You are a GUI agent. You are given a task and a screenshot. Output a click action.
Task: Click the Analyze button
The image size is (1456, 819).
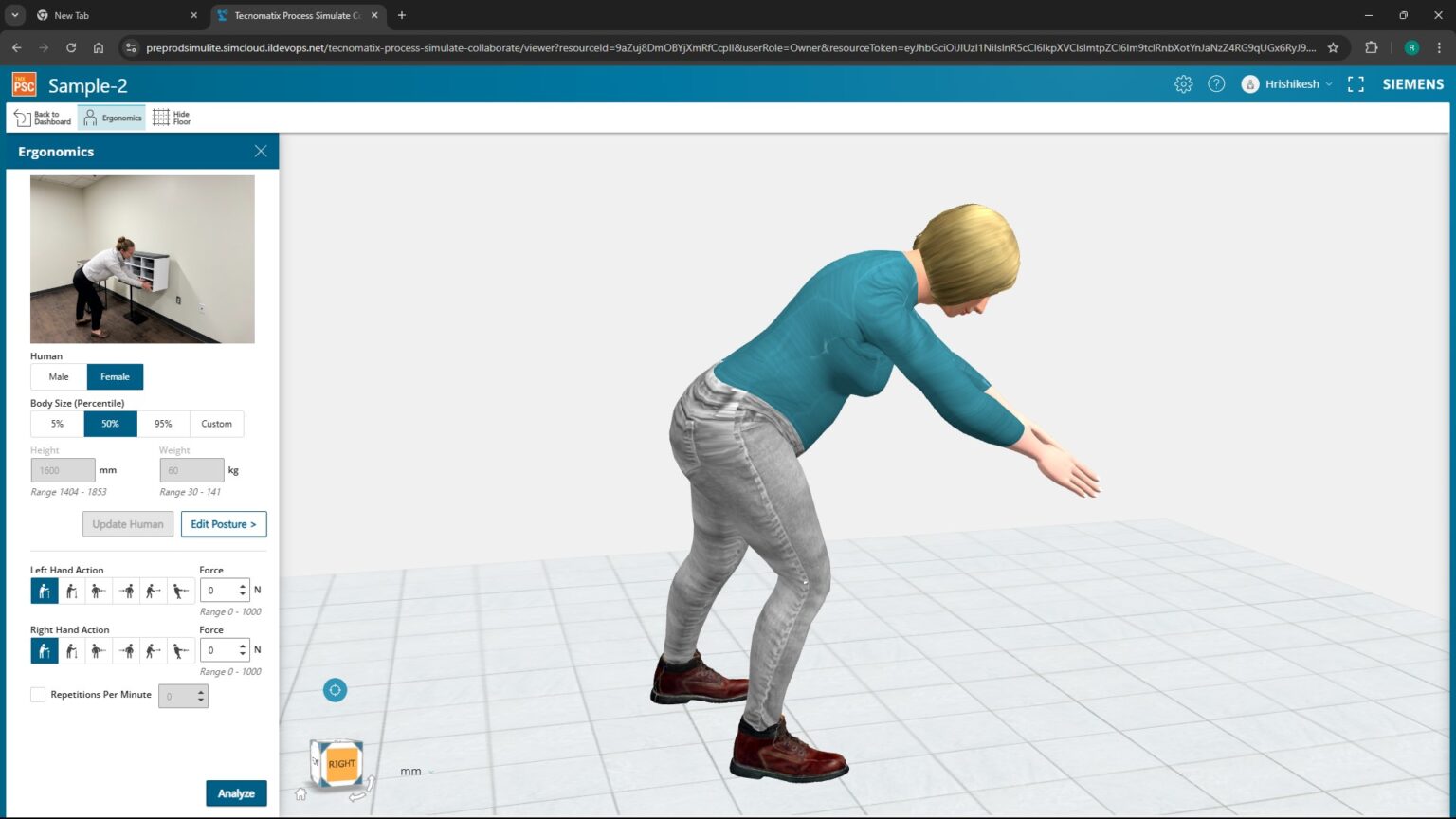pyautogui.click(x=236, y=792)
